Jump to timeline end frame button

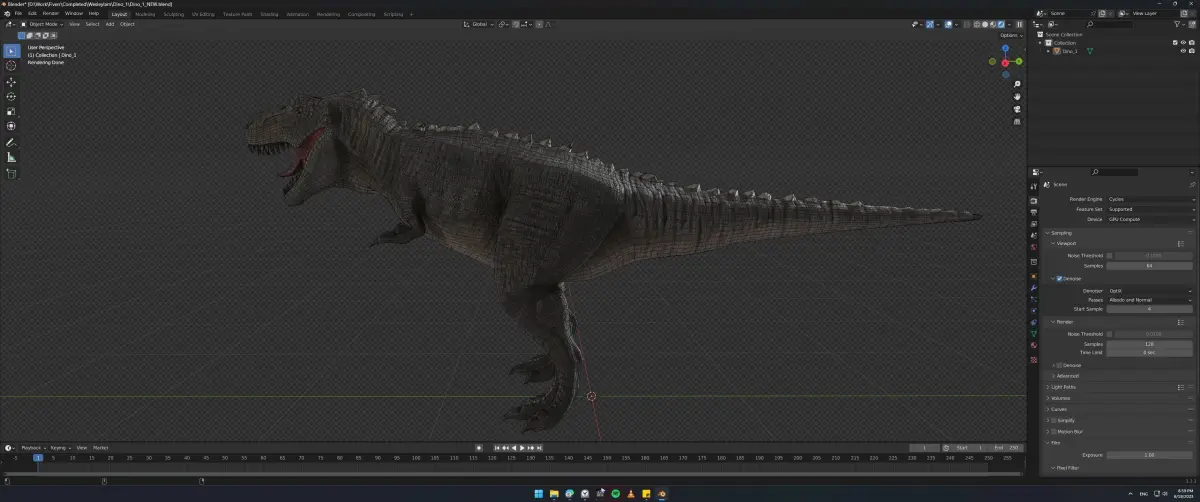pyautogui.click(x=539, y=448)
